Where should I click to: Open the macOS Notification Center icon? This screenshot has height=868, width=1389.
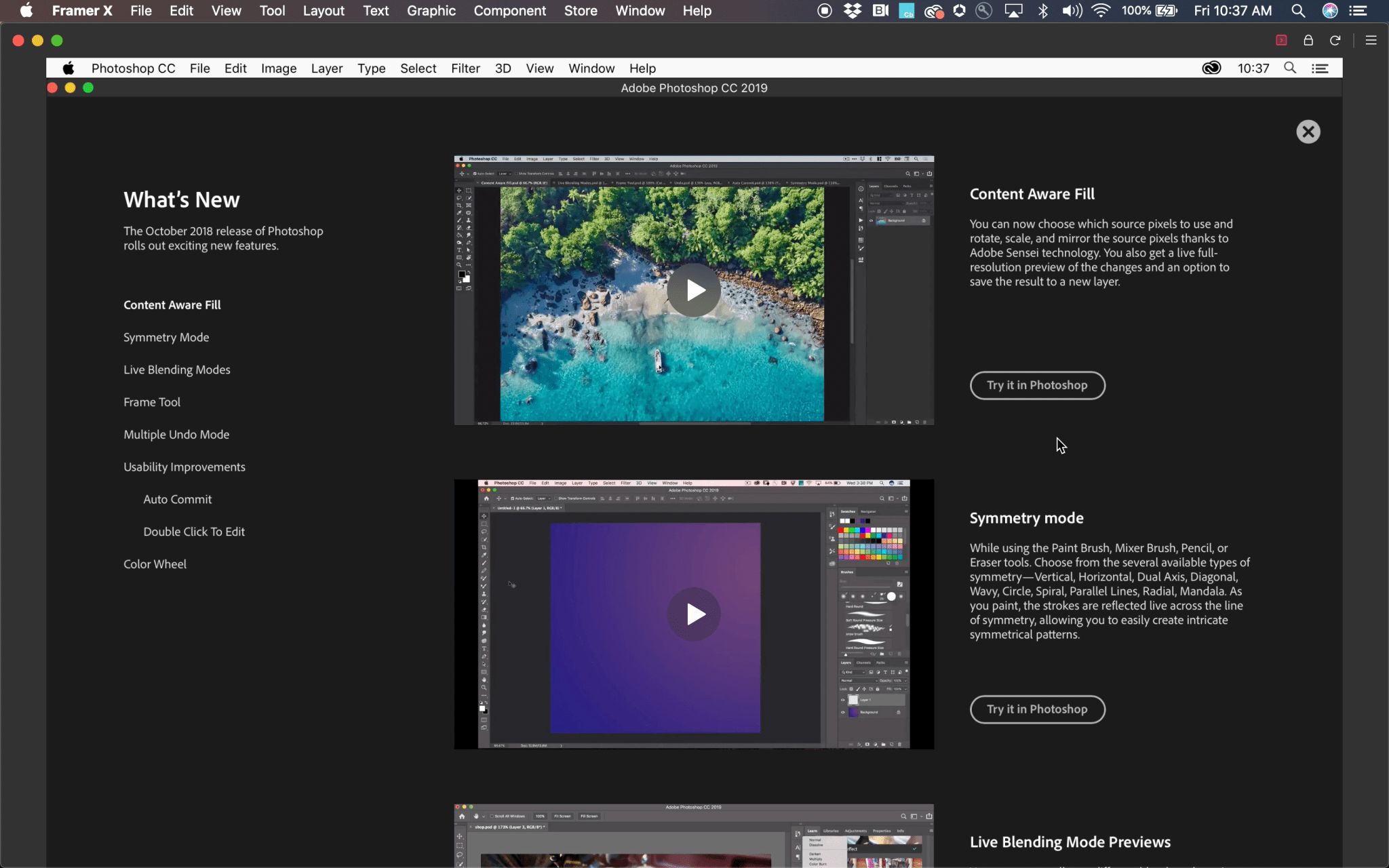(1358, 11)
